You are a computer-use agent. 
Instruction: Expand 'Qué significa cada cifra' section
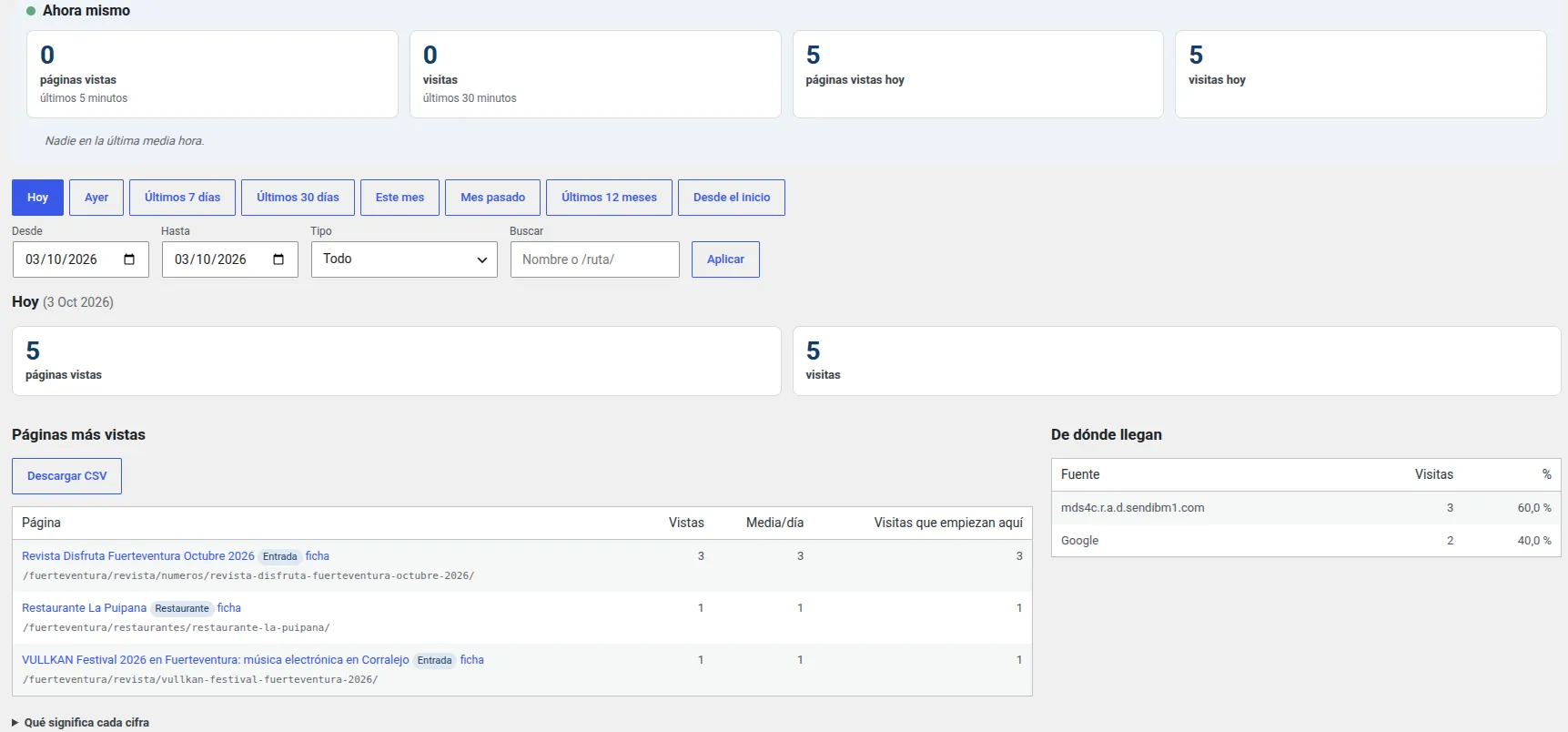80,722
